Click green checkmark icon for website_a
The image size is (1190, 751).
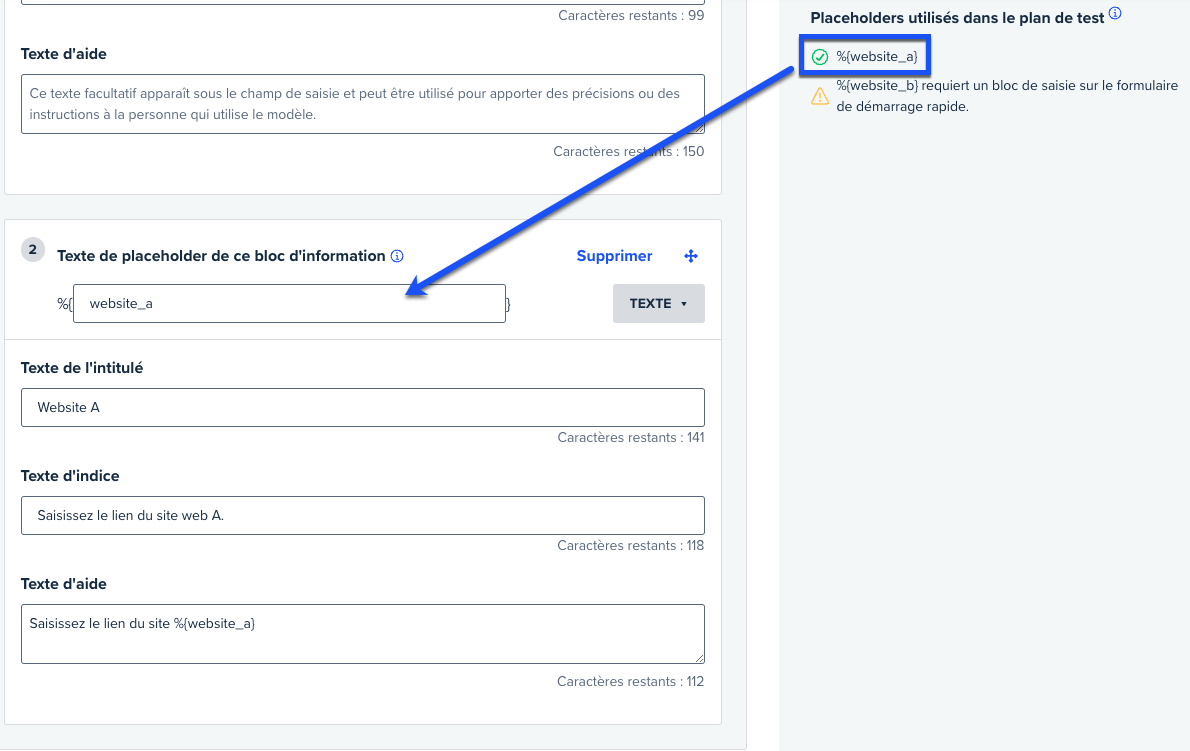coord(820,57)
